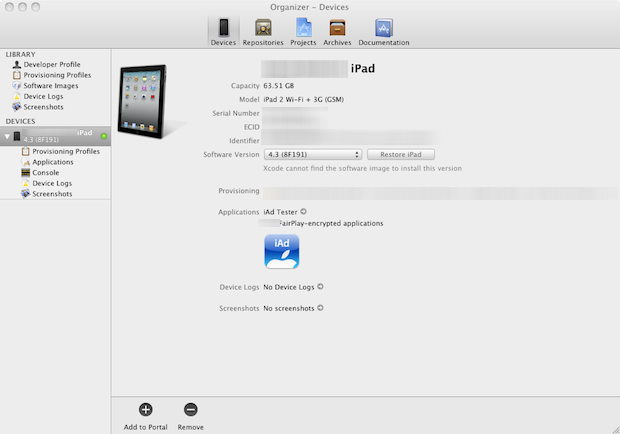Select Developer Profile in Library
The width and height of the screenshot is (620, 434).
51,64
